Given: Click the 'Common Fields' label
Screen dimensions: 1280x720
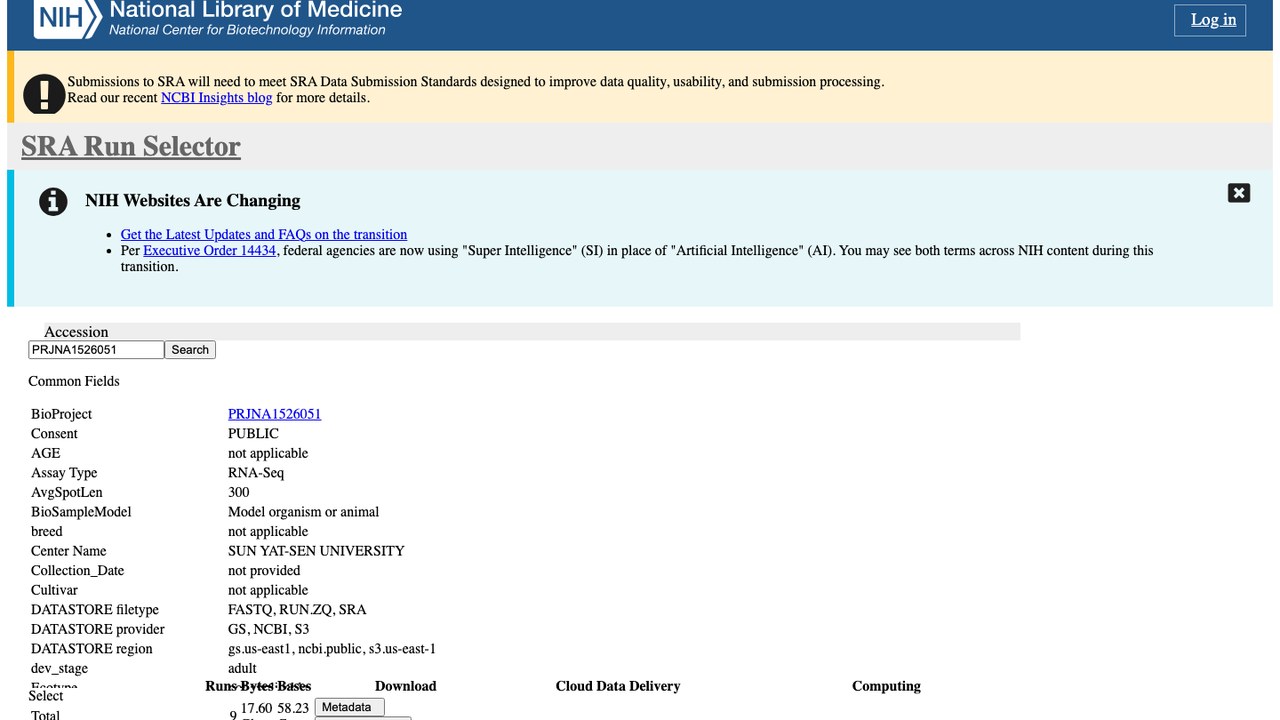Looking at the screenshot, I should click(x=74, y=381).
